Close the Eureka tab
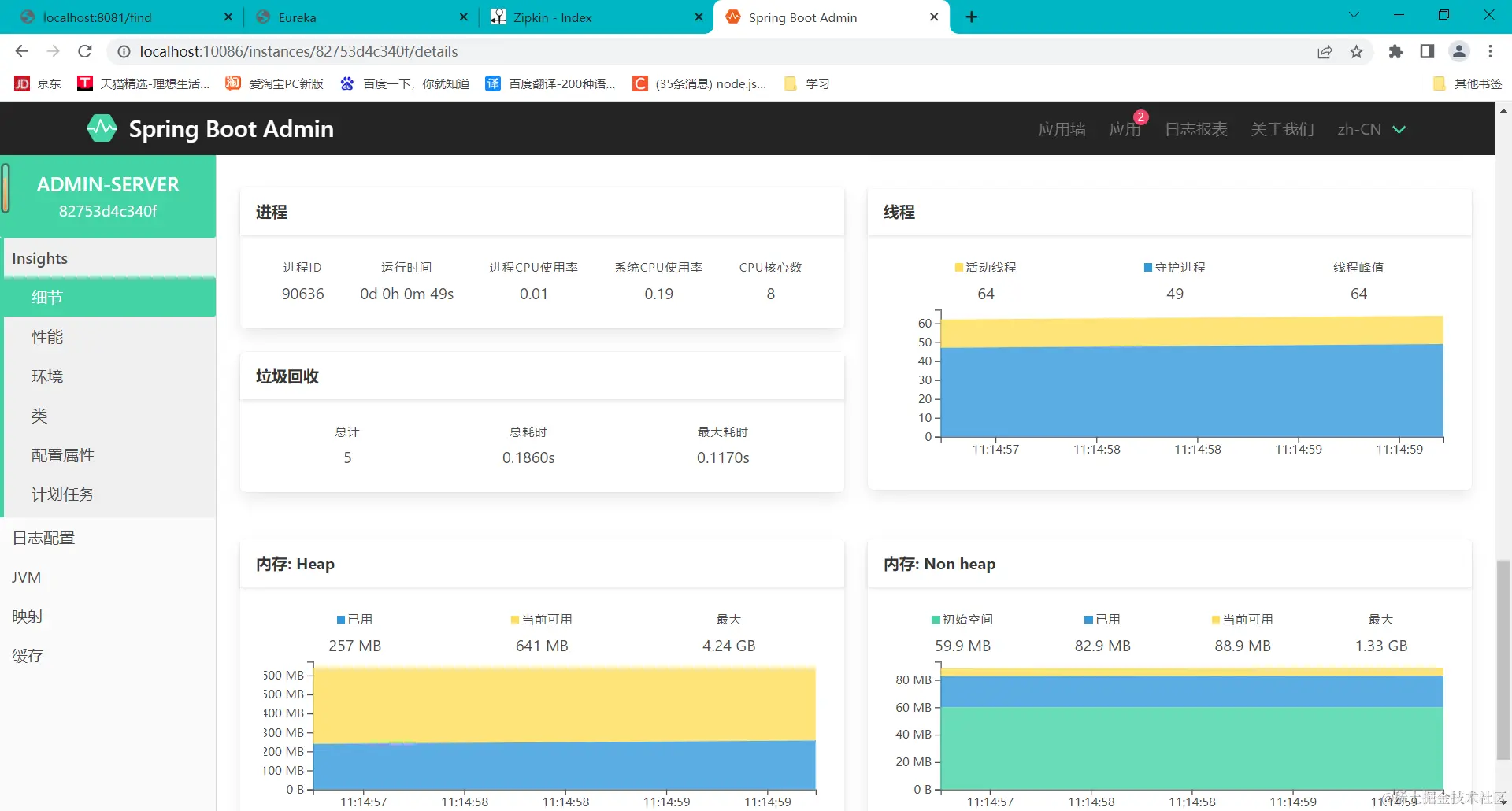Screen dimensions: 1512x811 point(463,17)
